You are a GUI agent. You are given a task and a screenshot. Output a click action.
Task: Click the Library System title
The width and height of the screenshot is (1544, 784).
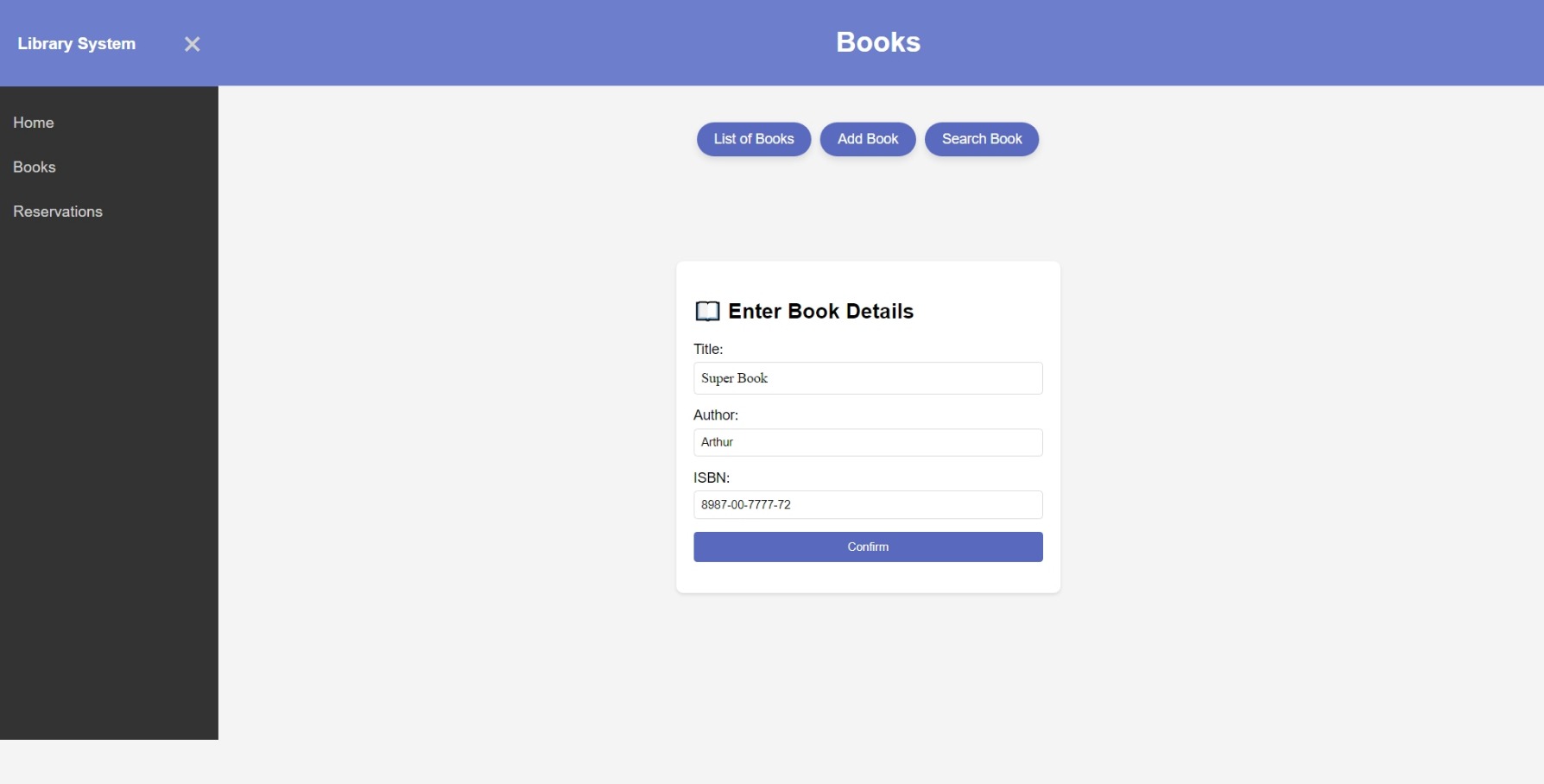tap(78, 43)
